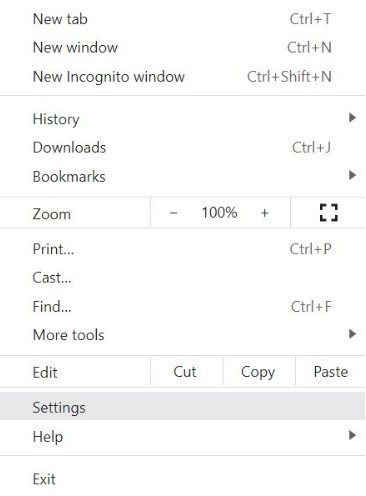Select Exit to close Chrome

pyautogui.click(x=182, y=479)
